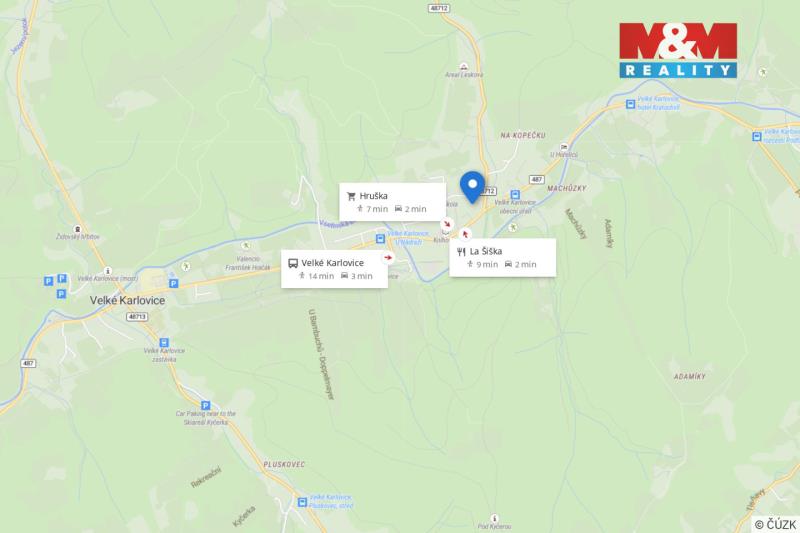
Task: Click the Velké Karlovice town label
Action: 128,300
